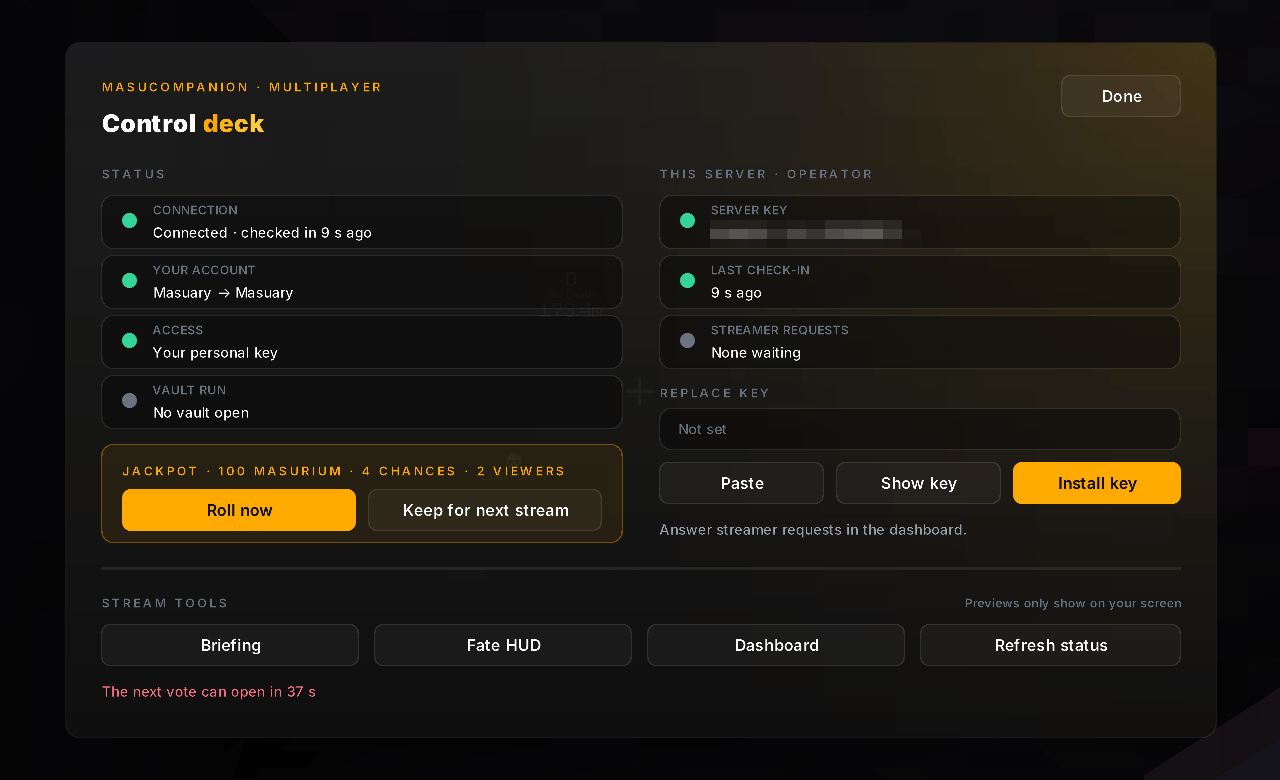Image resolution: width=1280 pixels, height=780 pixels.
Task: Click the '9 s ago' last check-in value
Action: pyautogui.click(x=736, y=293)
